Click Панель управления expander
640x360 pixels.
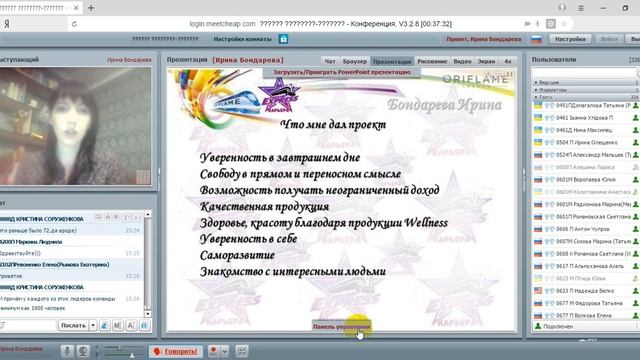pyautogui.click(x=341, y=327)
